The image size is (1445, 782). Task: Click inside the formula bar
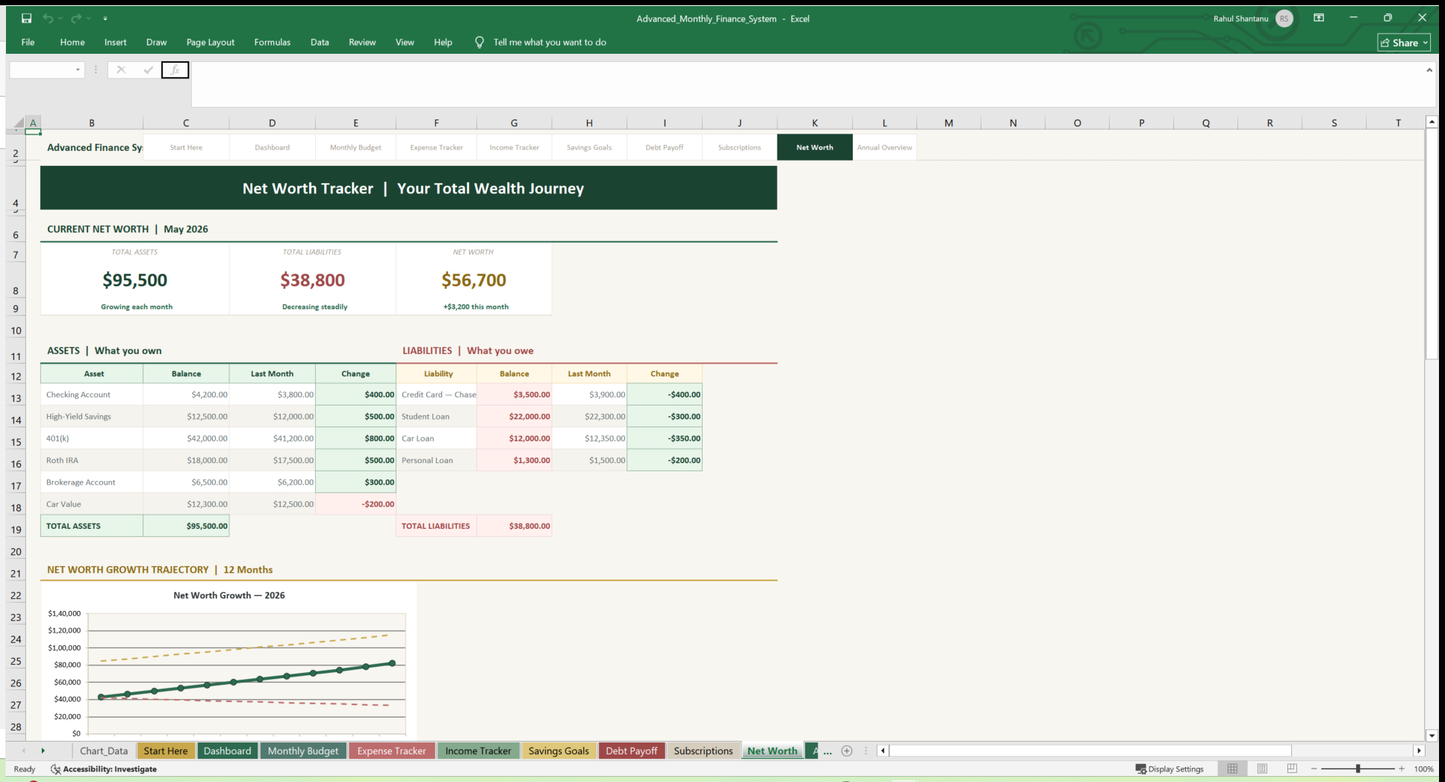(x=812, y=84)
